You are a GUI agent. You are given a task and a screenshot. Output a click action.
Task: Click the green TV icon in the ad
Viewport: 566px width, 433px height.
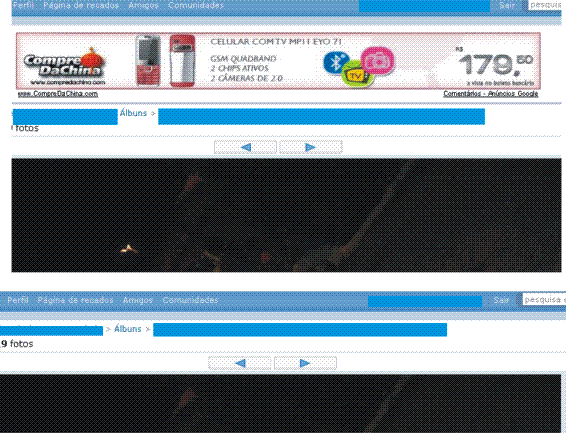pyautogui.click(x=357, y=74)
